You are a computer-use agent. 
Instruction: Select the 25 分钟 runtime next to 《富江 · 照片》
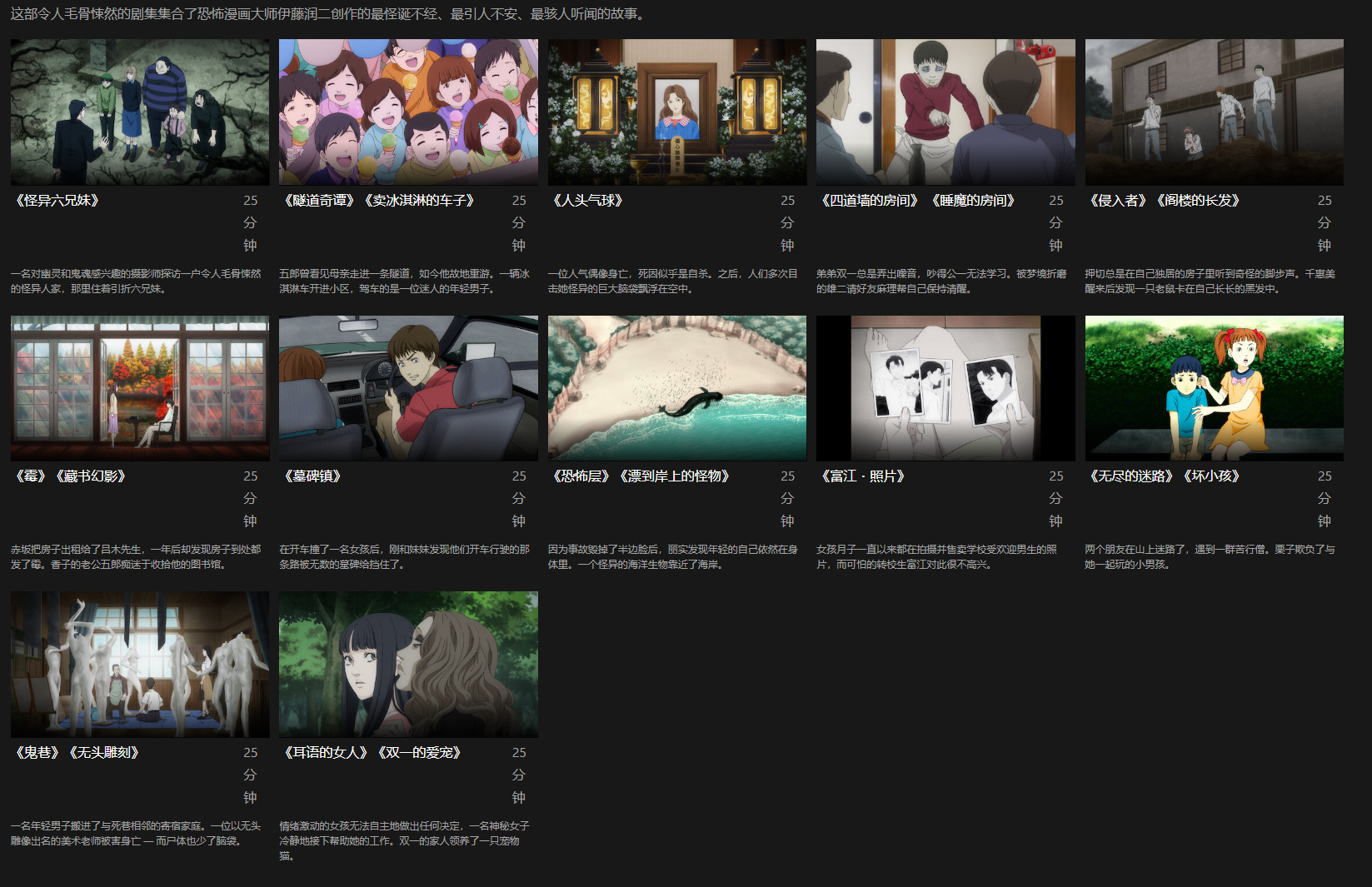pyautogui.click(x=1056, y=499)
